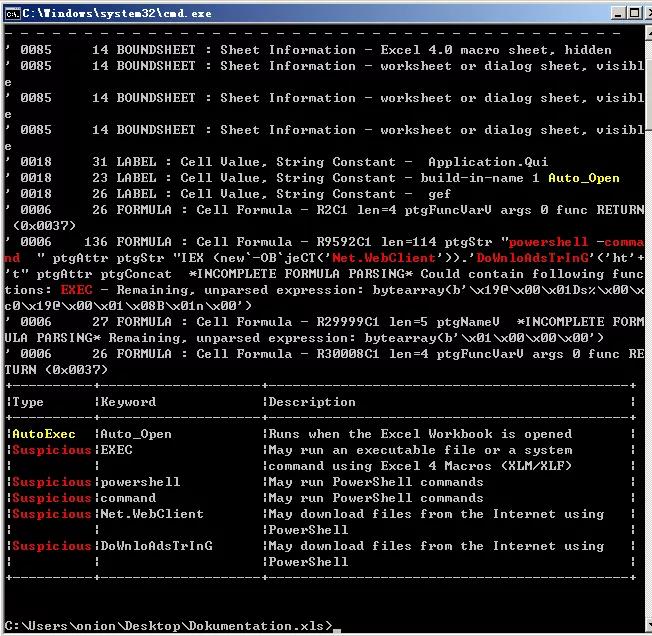This screenshot has height=636, width=652.
Task: Click red 'powershell' in the R9592C1 formula
Action: click(548, 242)
